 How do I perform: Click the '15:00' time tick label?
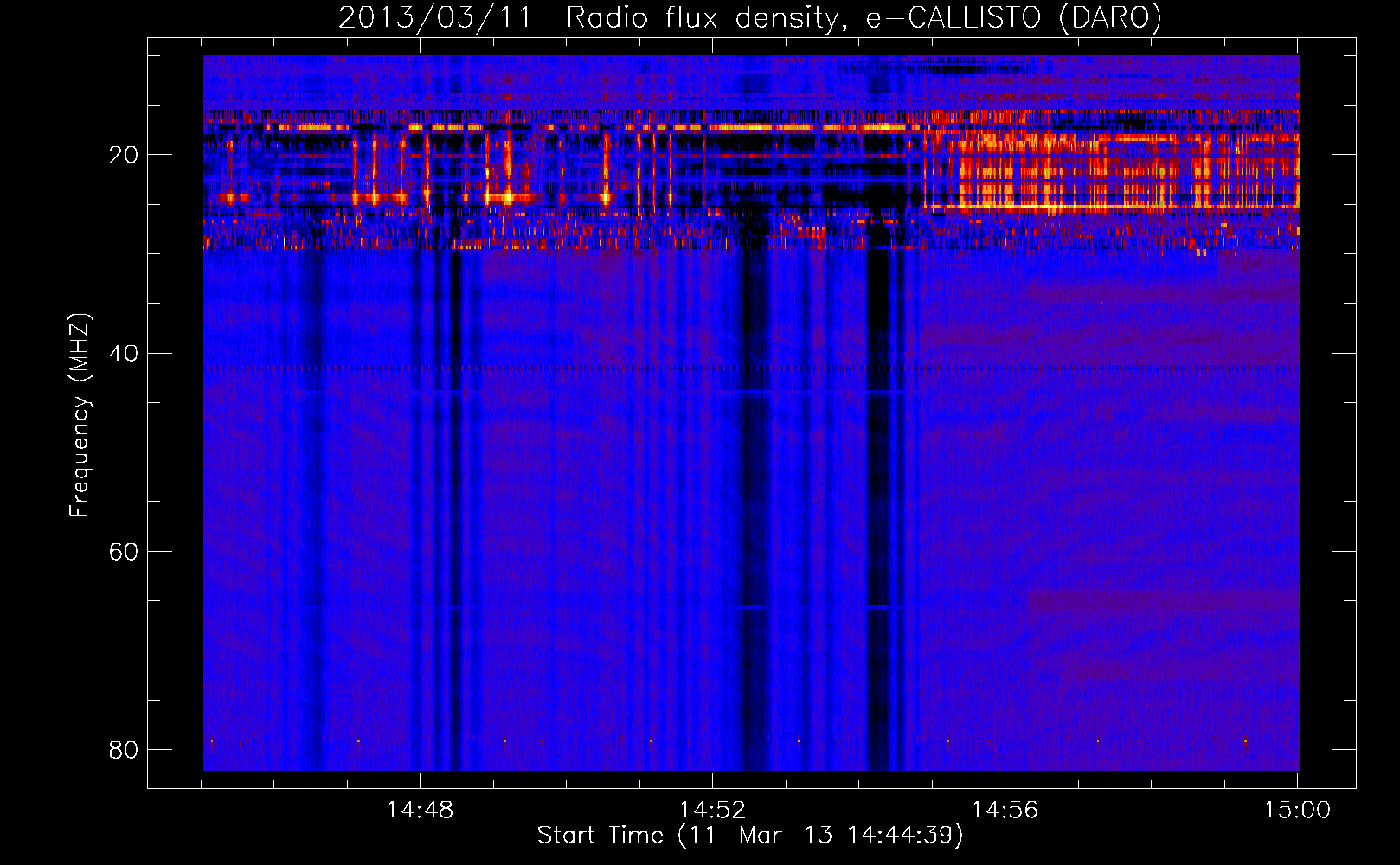pyautogui.click(x=1297, y=811)
